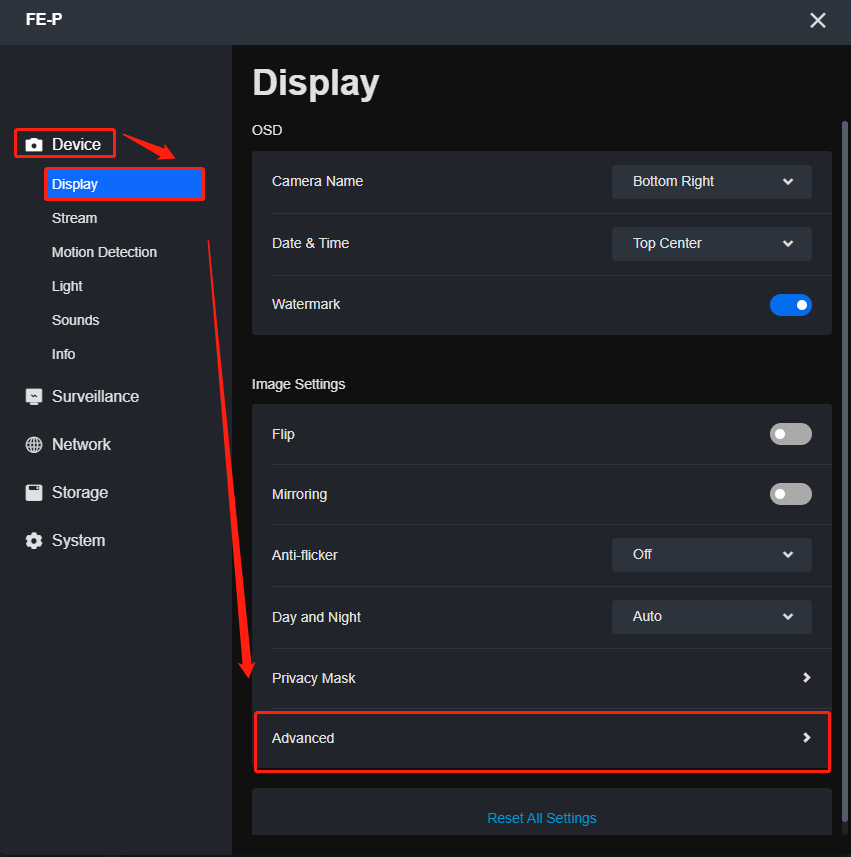Expand the System section label

click(x=78, y=541)
